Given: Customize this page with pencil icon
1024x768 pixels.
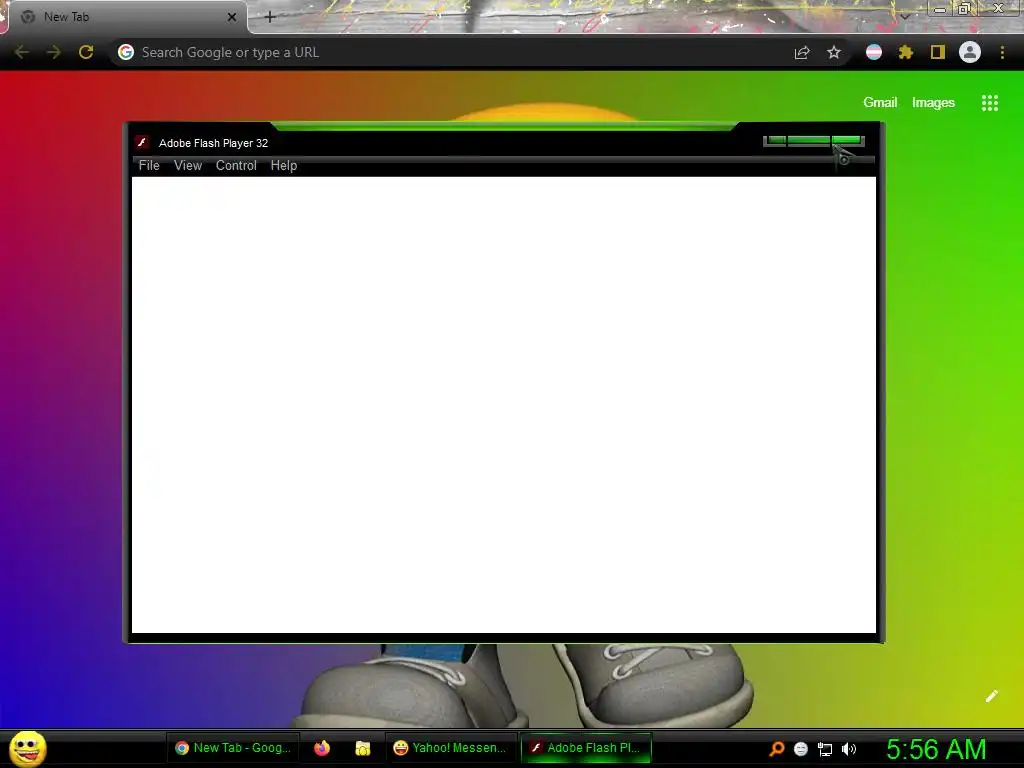Looking at the screenshot, I should pyautogui.click(x=991, y=696).
